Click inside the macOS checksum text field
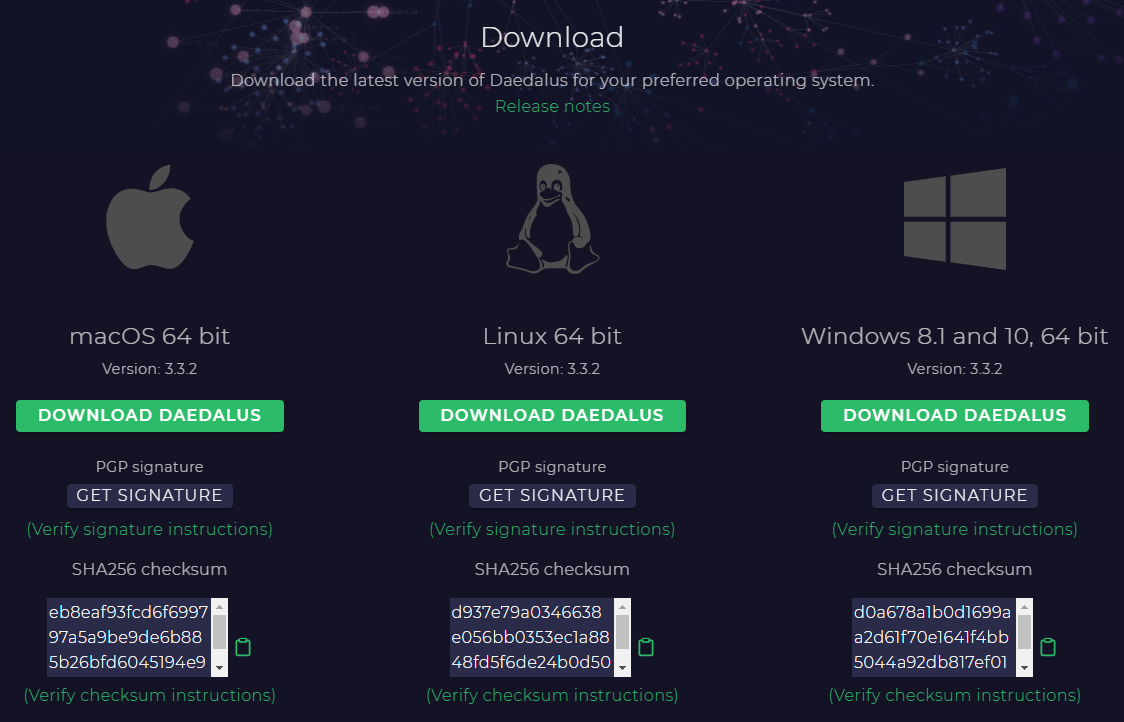The width and height of the screenshot is (1124, 722). [x=129, y=637]
